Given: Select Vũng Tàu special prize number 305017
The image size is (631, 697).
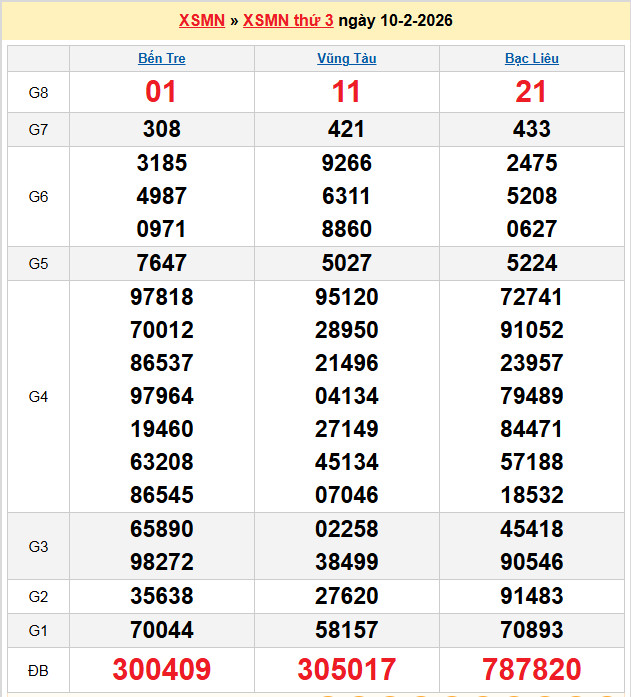Looking at the screenshot, I should pos(346,669).
